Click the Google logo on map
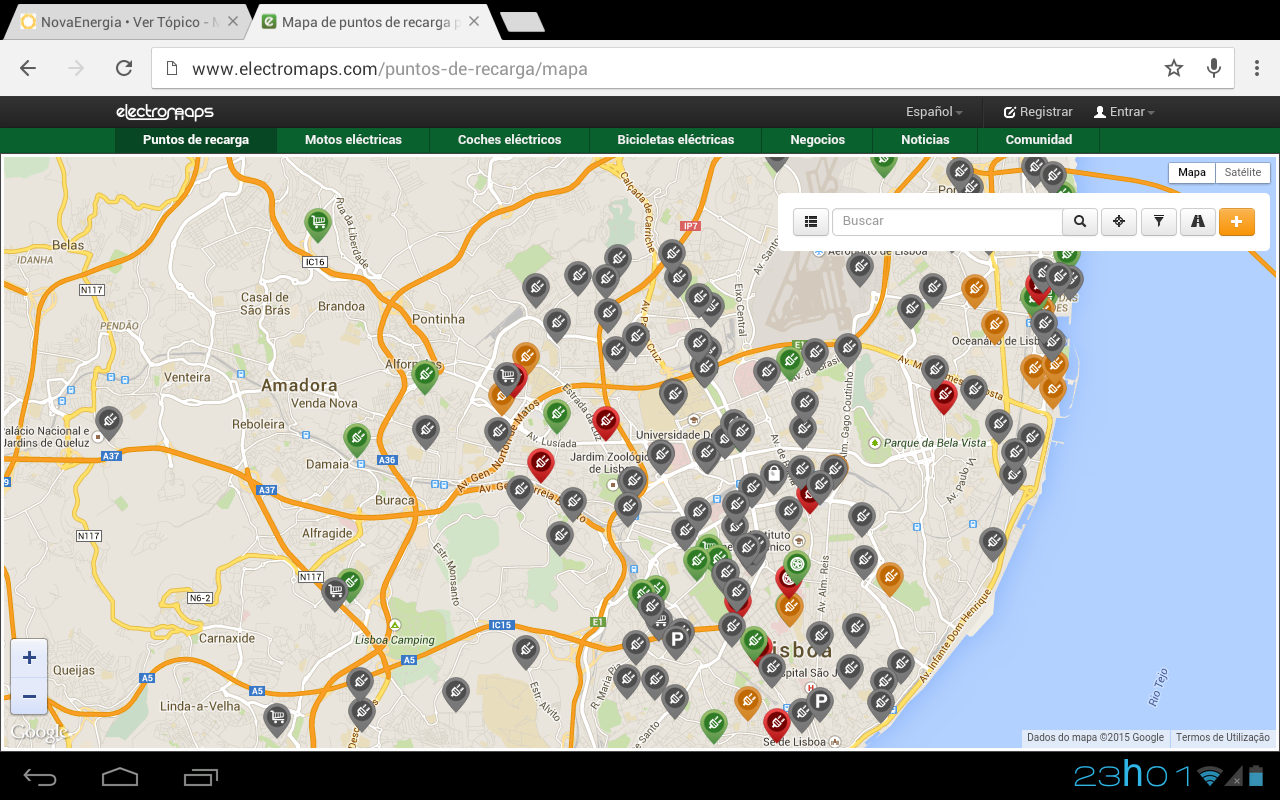This screenshot has width=1280, height=800. coord(39,733)
